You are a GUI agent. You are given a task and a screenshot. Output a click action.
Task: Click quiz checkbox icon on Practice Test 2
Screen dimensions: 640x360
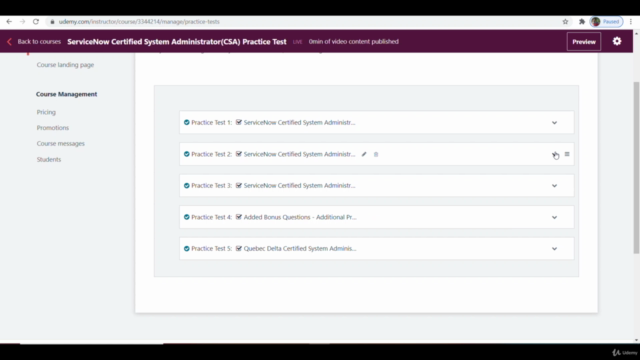point(239,154)
